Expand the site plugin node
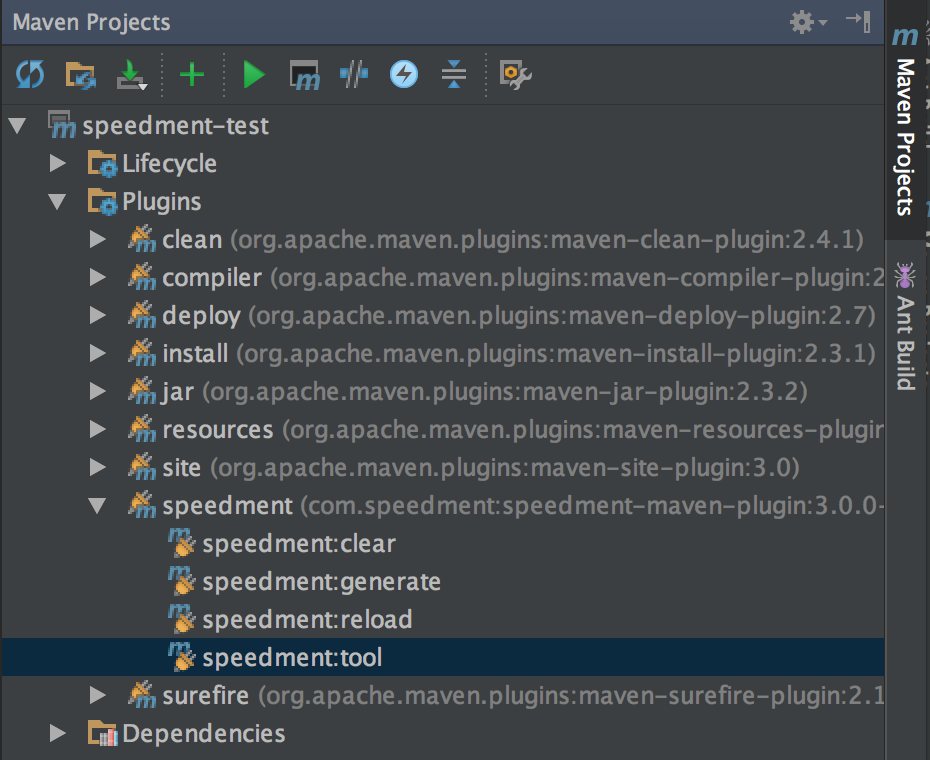Screen dimensions: 930x760 (98, 467)
